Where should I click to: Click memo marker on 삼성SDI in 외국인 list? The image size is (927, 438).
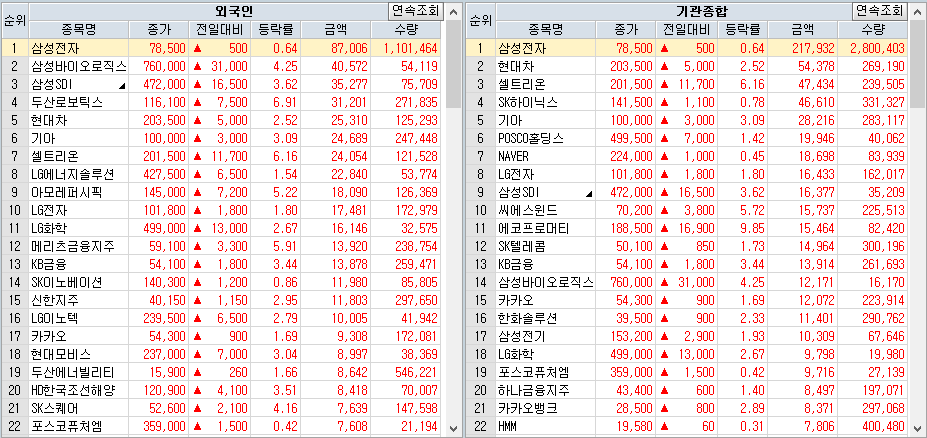(122, 86)
